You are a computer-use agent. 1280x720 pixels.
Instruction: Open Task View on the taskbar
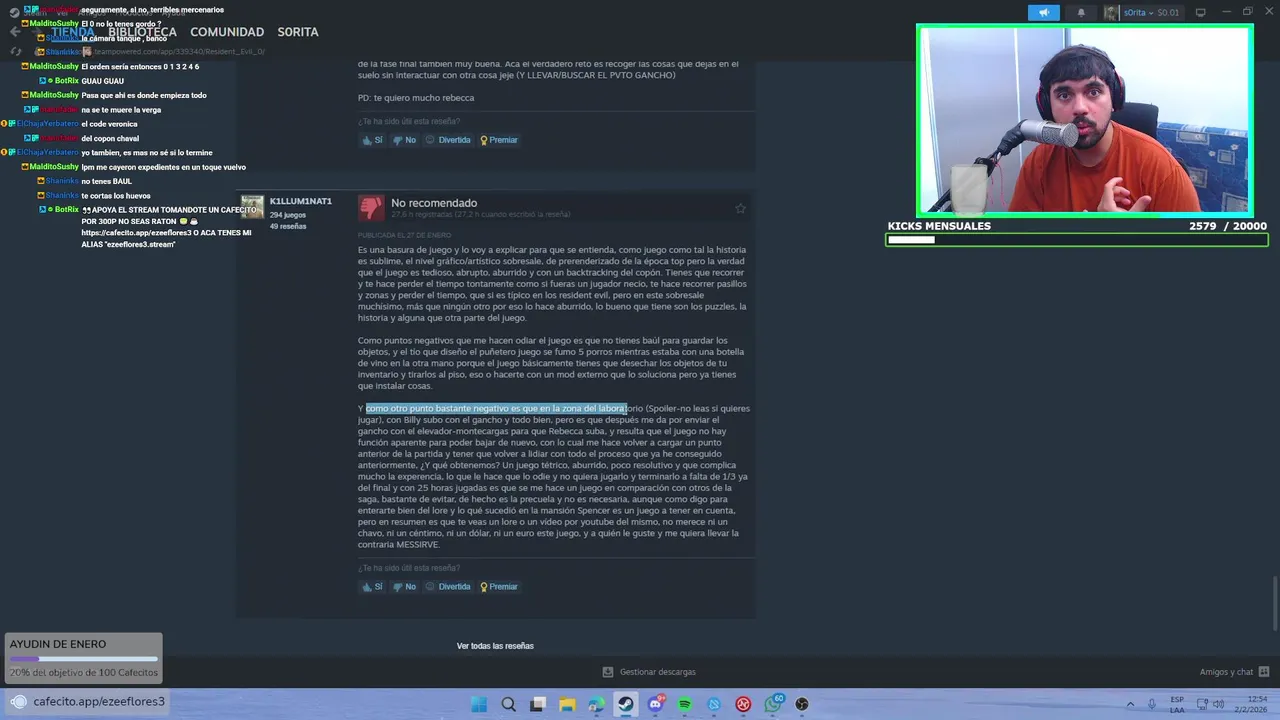pos(538,704)
